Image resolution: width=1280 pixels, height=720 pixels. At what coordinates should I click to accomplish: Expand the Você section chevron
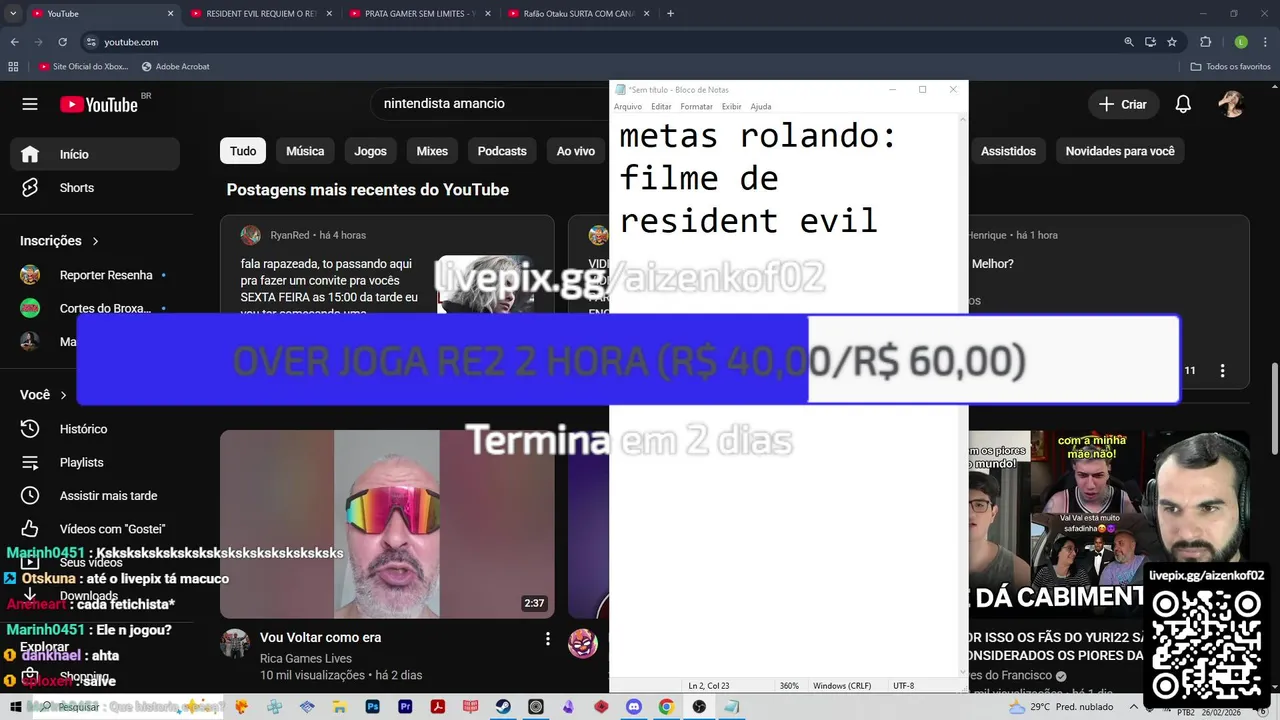pyautogui.click(x=63, y=395)
